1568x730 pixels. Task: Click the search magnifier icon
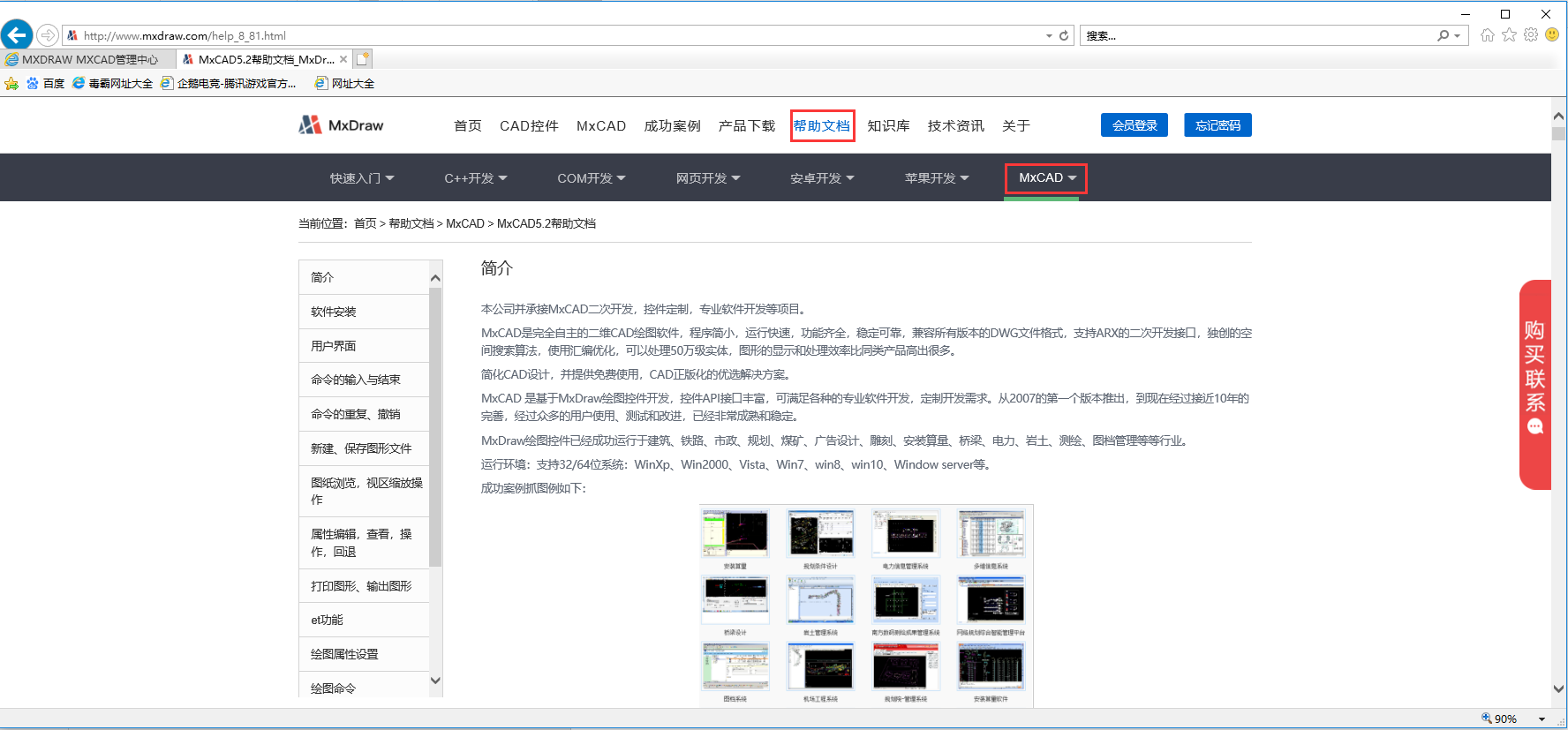click(1443, 35)
